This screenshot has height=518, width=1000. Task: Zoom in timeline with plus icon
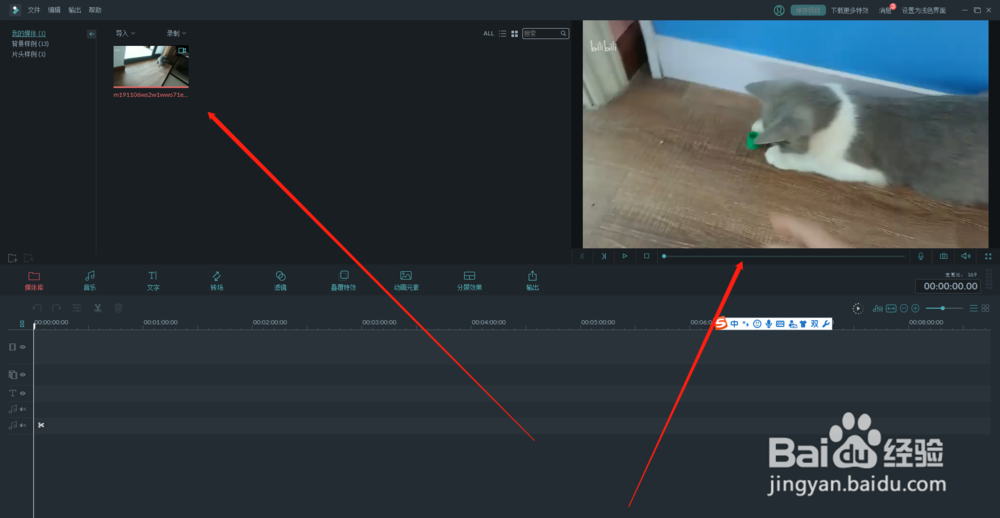pos(915,308)
